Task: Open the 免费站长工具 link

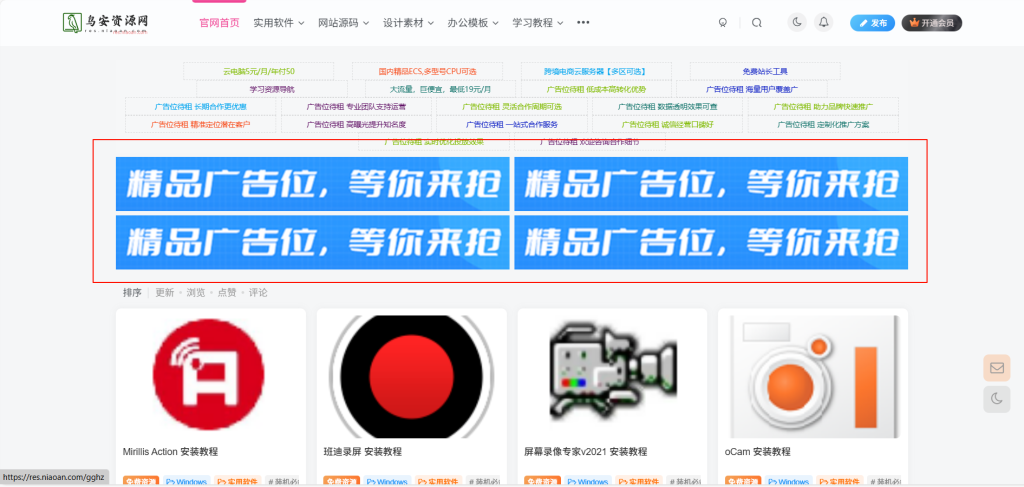Action: pos(765,71)
